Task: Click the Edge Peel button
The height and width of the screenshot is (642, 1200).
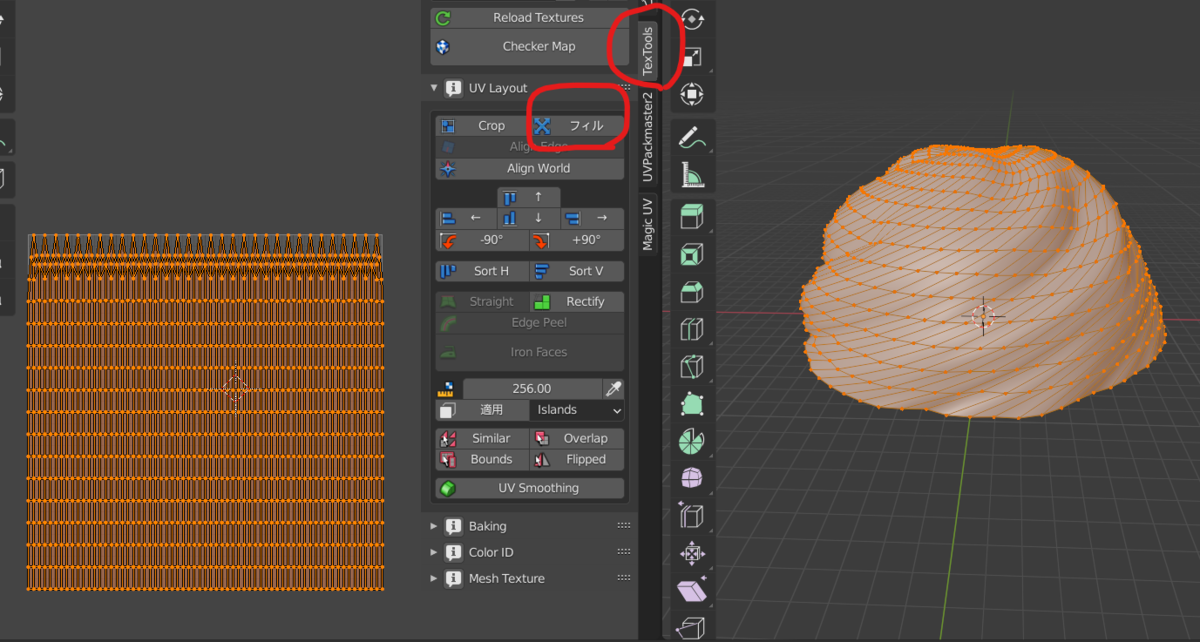Action: click(x=530, y=323)
